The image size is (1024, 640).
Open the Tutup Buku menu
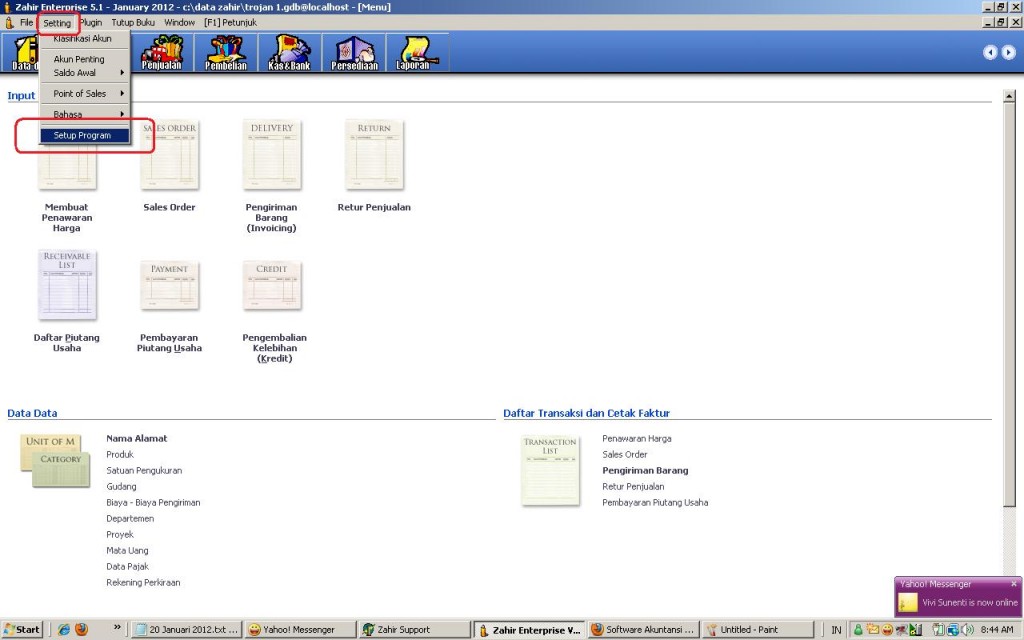point(133,22)
